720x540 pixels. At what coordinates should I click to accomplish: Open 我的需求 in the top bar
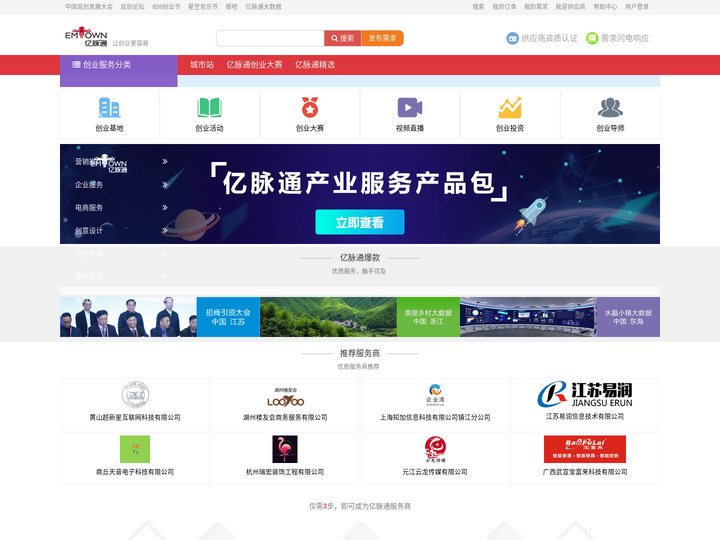point(536,6)
